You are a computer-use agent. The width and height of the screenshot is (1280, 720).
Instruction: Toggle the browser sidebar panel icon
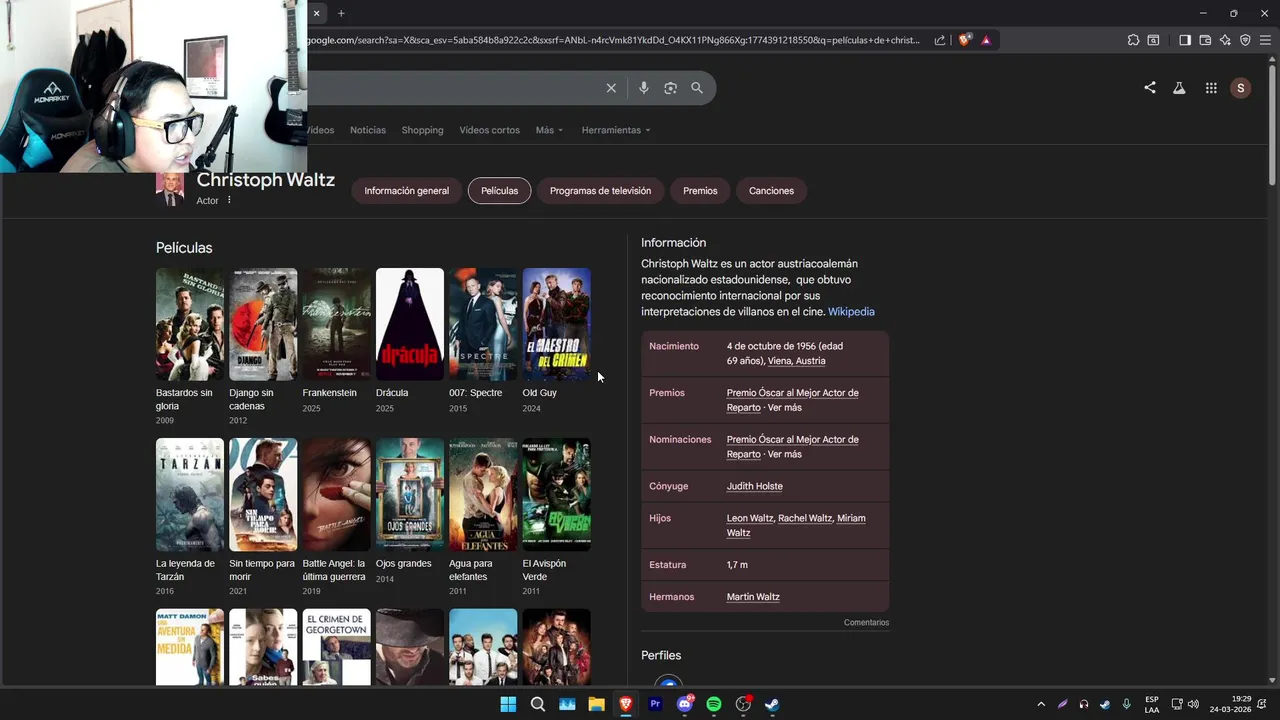[1185, 40]
